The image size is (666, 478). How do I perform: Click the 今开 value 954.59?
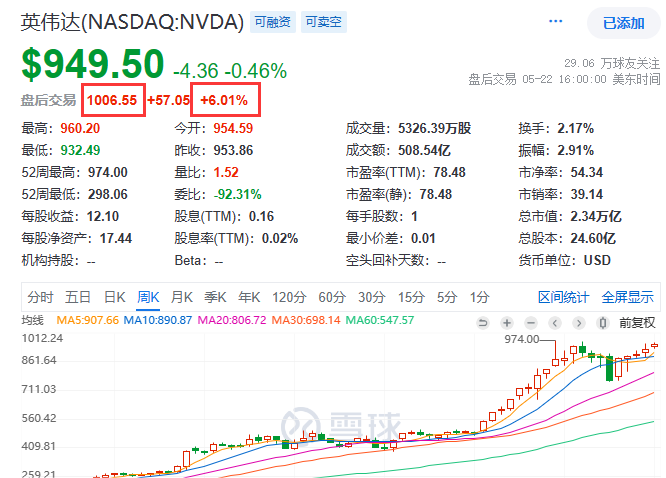[x=233, y=128]
